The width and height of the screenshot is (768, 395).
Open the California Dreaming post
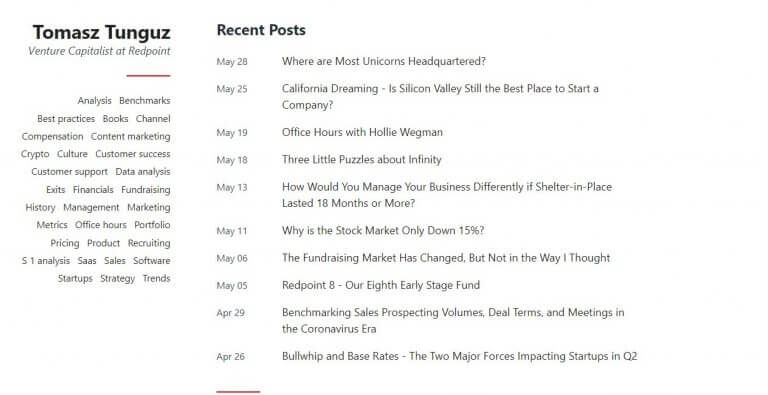click(440, 97)
